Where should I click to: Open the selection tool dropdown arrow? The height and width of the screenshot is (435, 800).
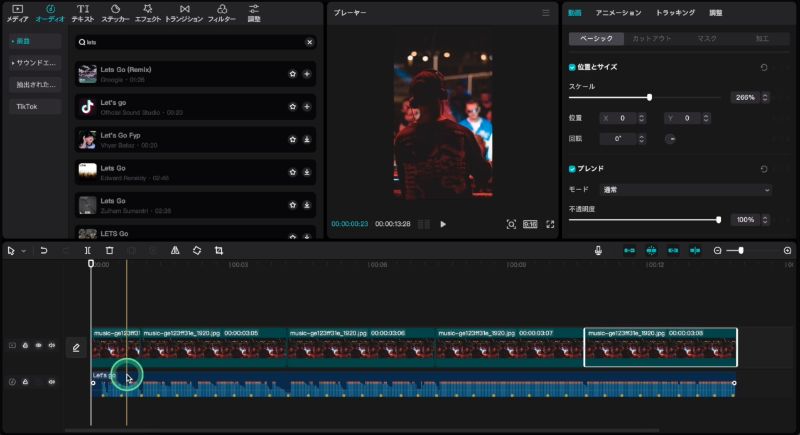pyautogui.click(x=23, y=251)
